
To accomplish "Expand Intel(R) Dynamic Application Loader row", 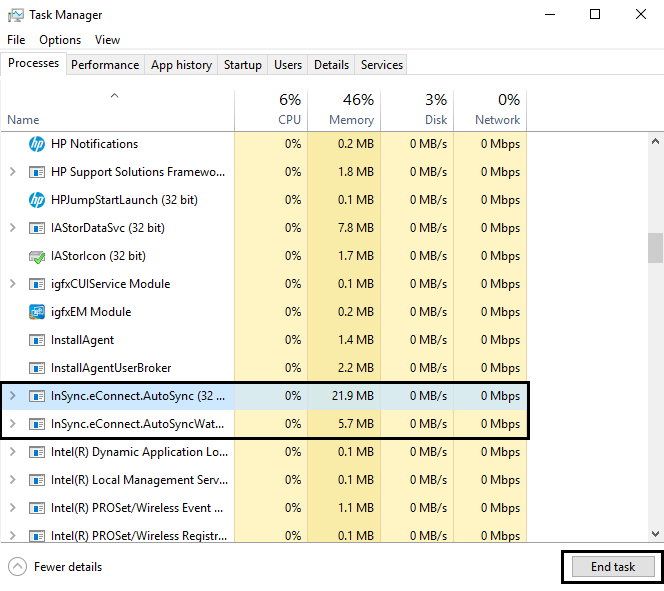I will coord(13,452).
